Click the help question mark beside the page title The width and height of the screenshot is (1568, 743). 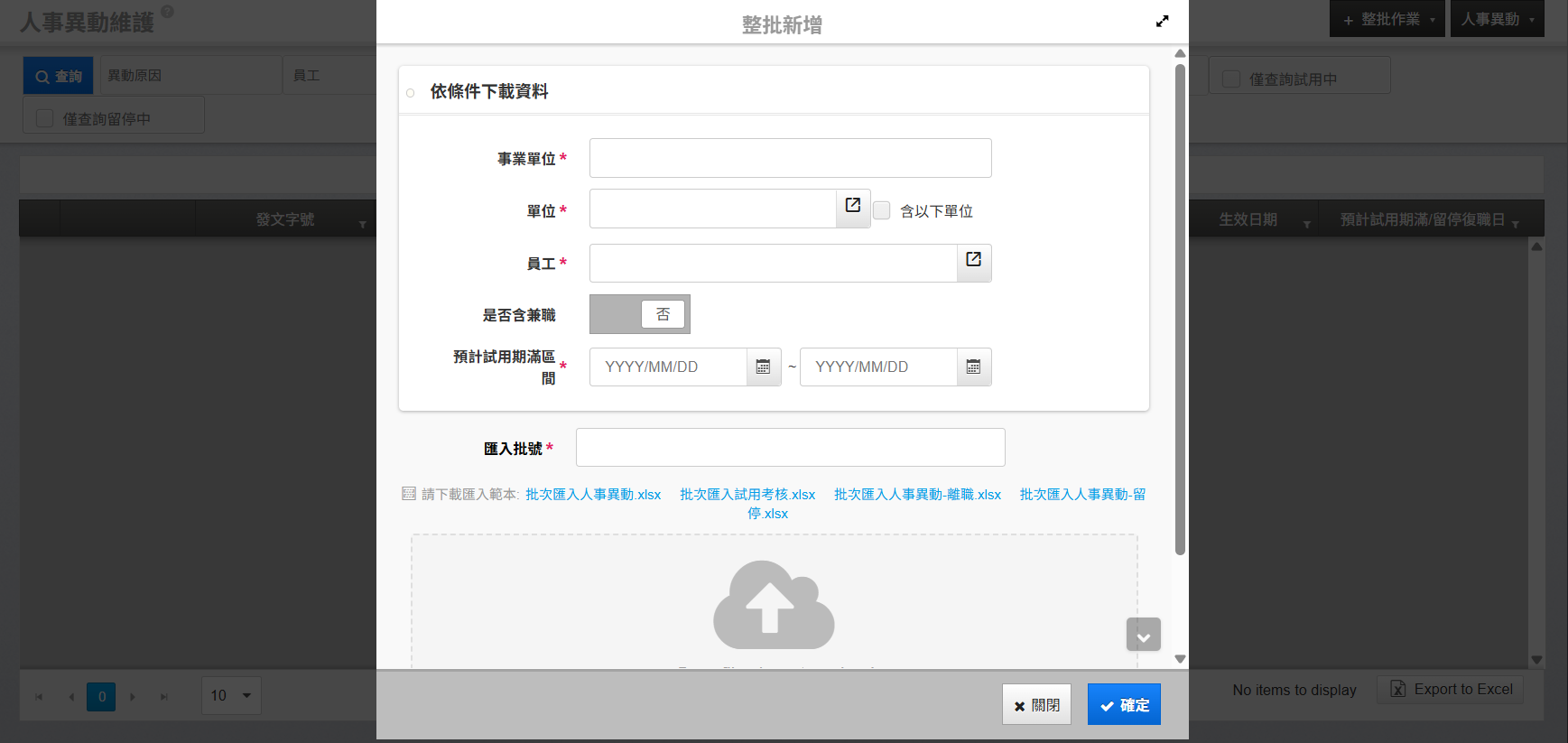(x=167, y=12)
